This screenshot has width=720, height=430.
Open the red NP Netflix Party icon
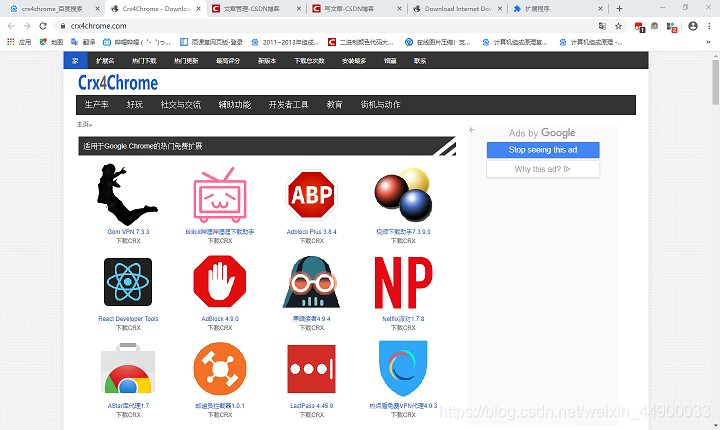pyautogui.click(x=403, y=282)
